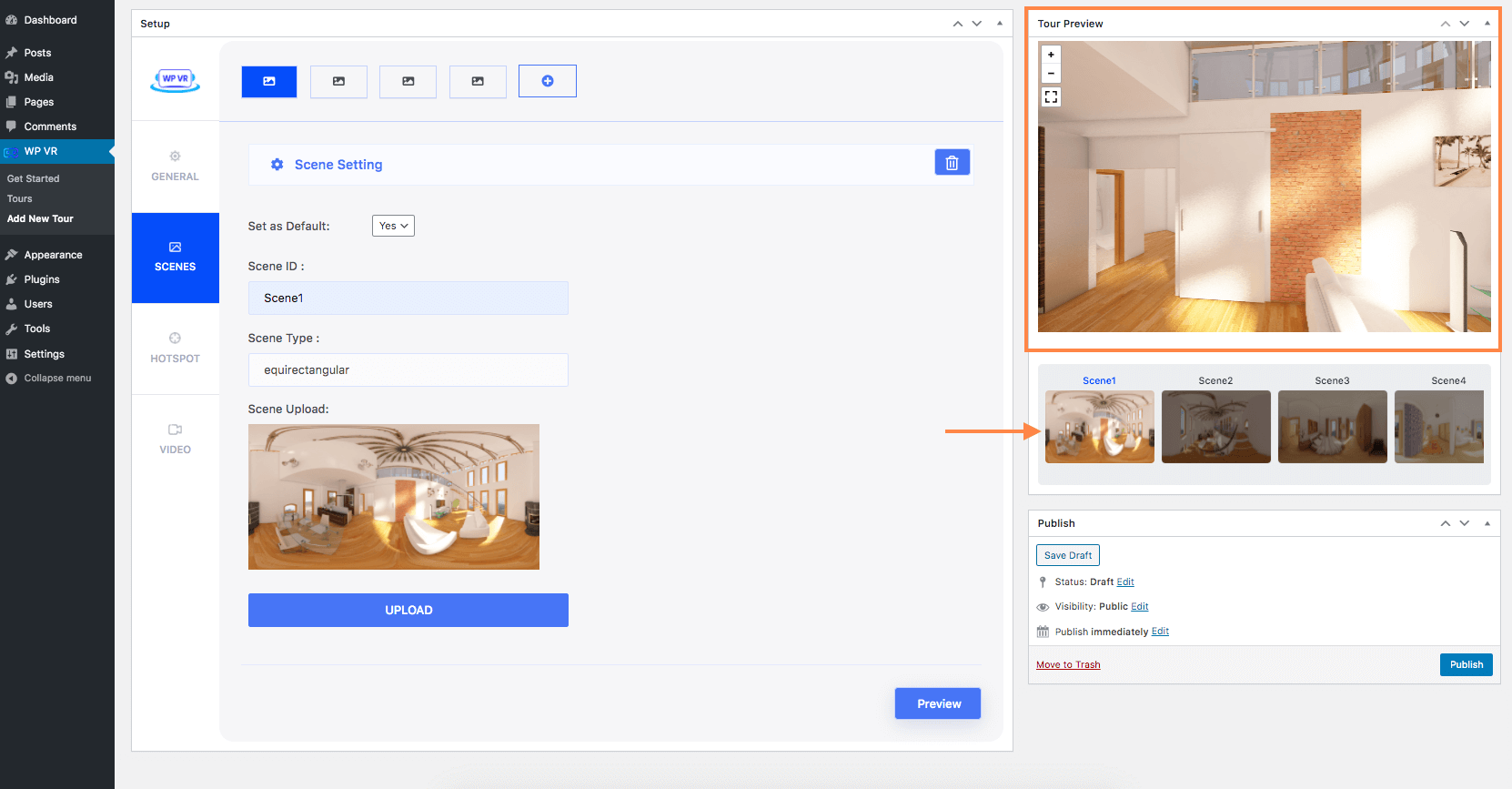Open Users in sidebar

(57, 304)
